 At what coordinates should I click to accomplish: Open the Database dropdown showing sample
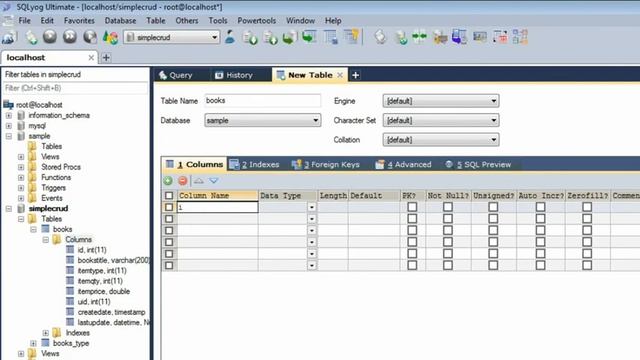pos(262,120)
